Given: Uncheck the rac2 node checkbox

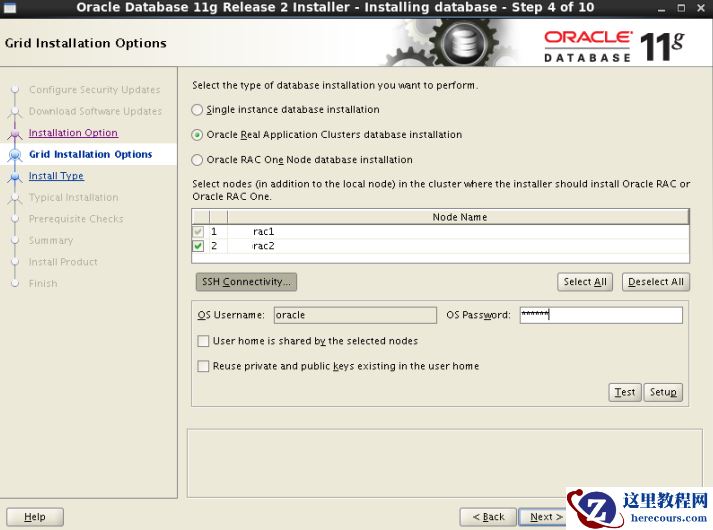Looking at the screenshot, I should click(x=198, y=246).
